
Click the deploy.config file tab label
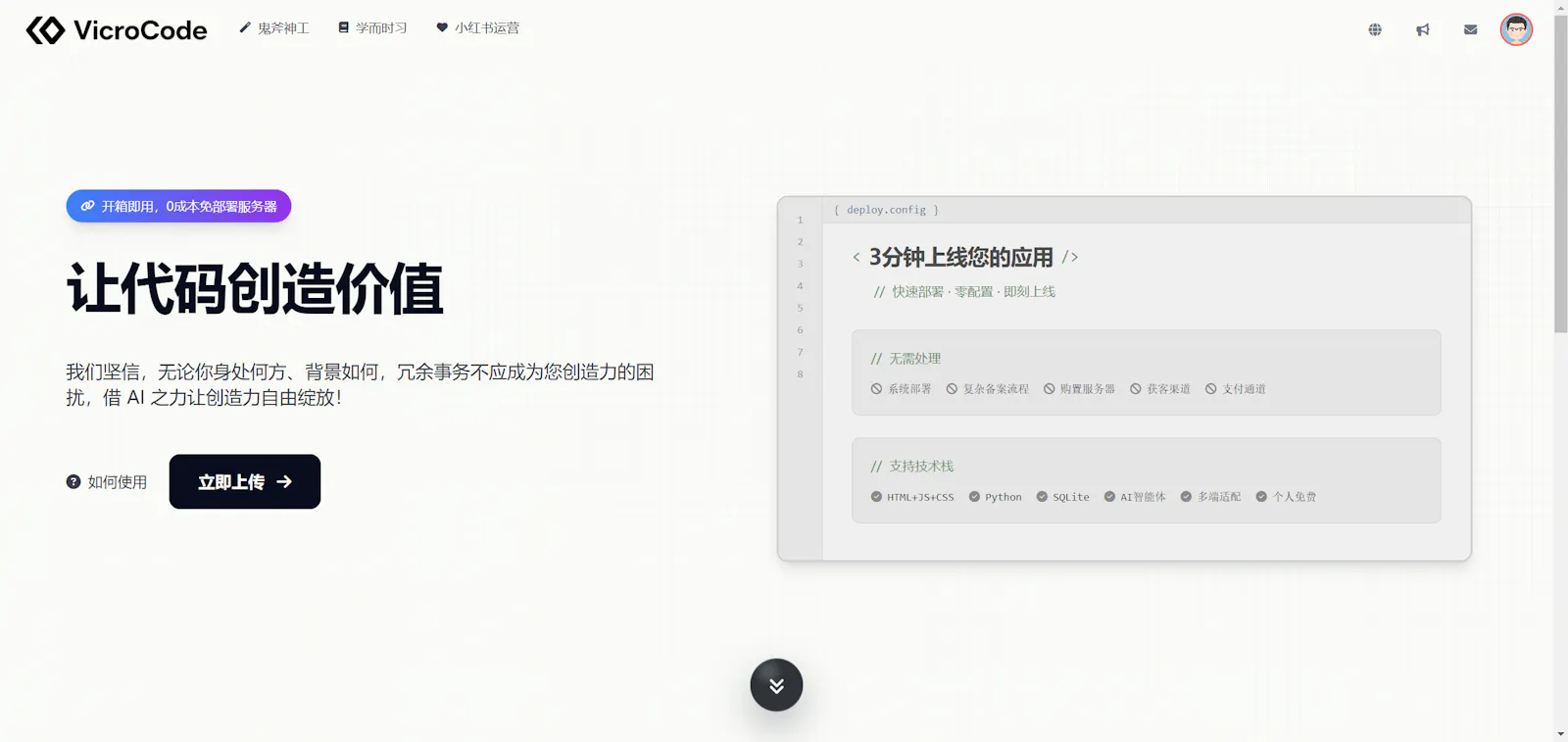pyautogui.click(x=887, y=210)
